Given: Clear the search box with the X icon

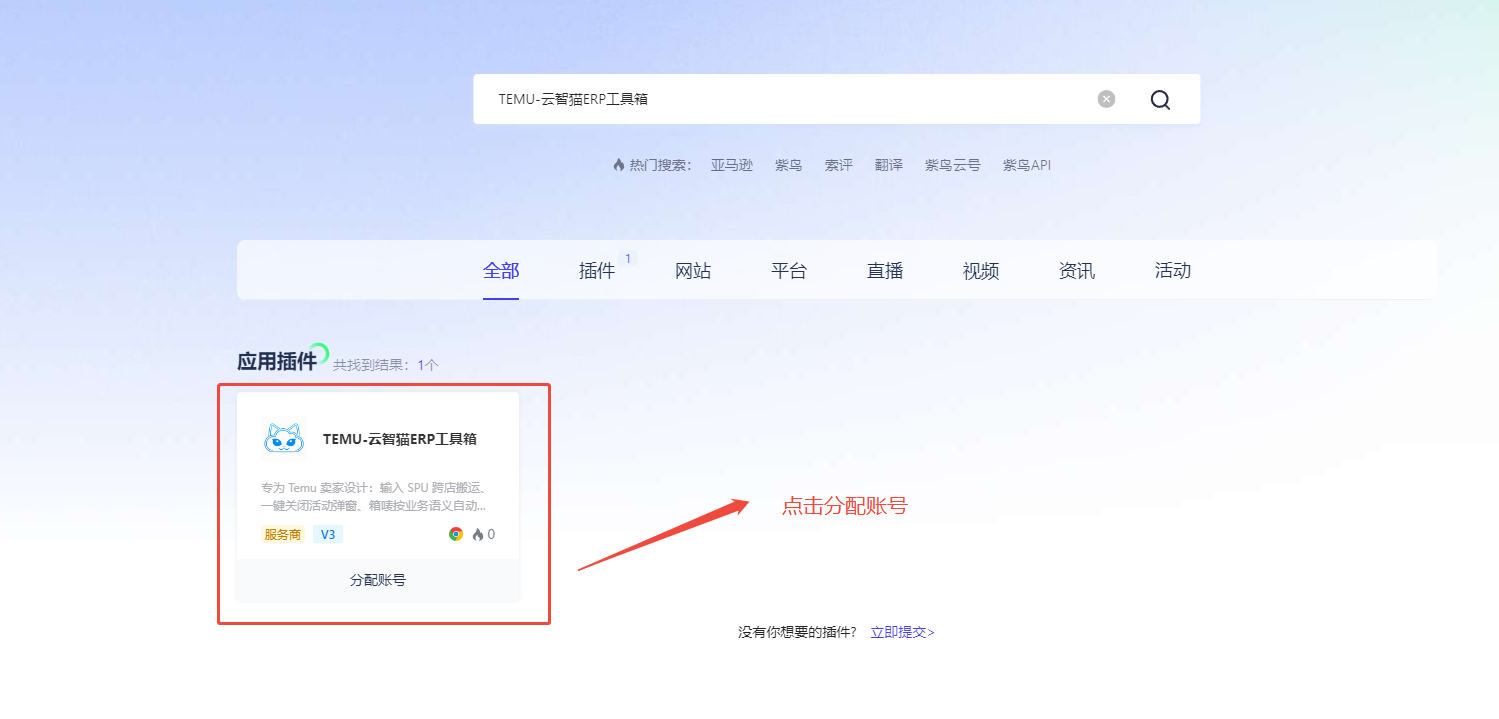Looking at the screenshot, I should [x=1106, y=99].
